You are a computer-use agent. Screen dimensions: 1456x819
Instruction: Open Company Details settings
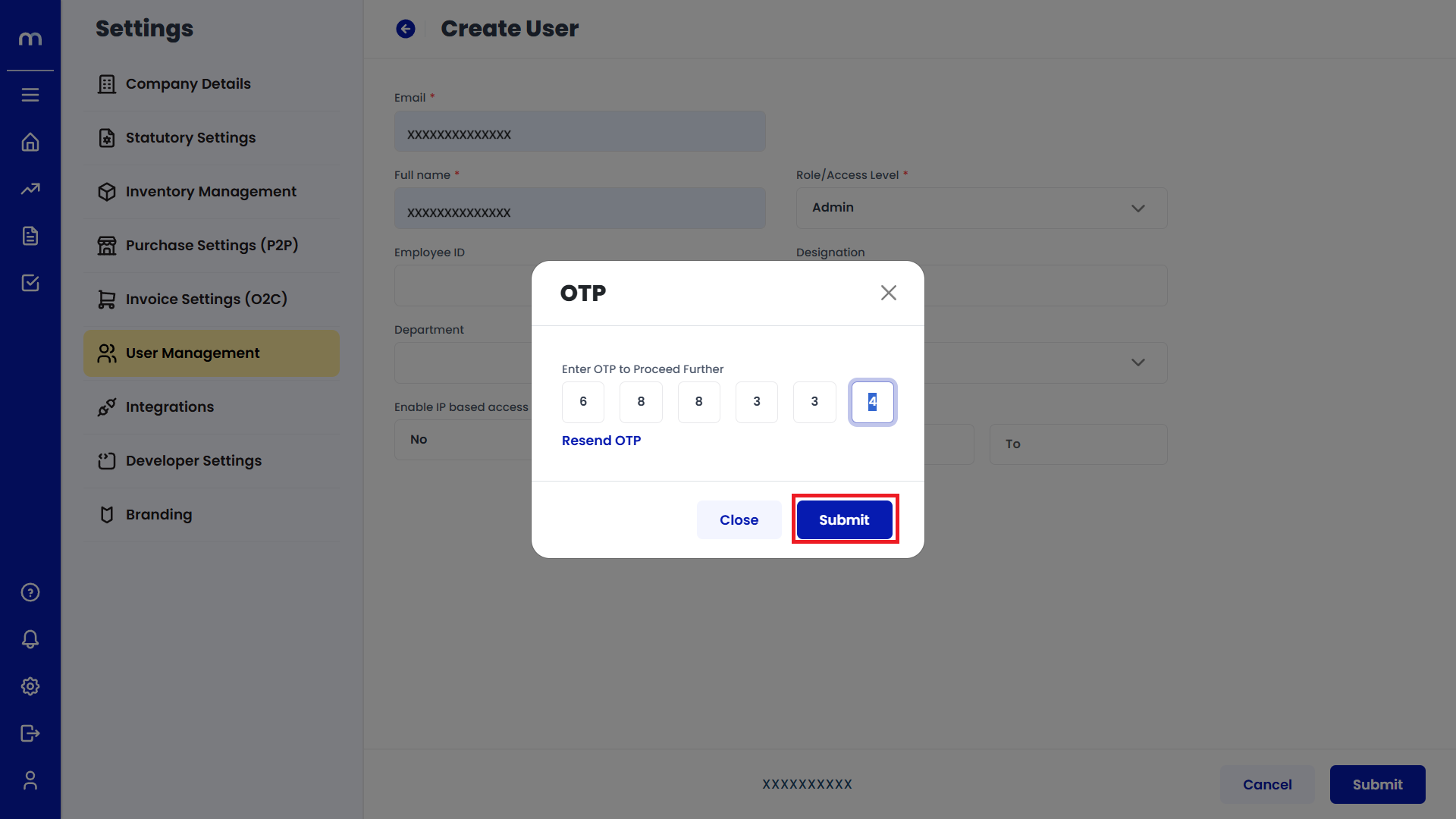tap(188, 84)
